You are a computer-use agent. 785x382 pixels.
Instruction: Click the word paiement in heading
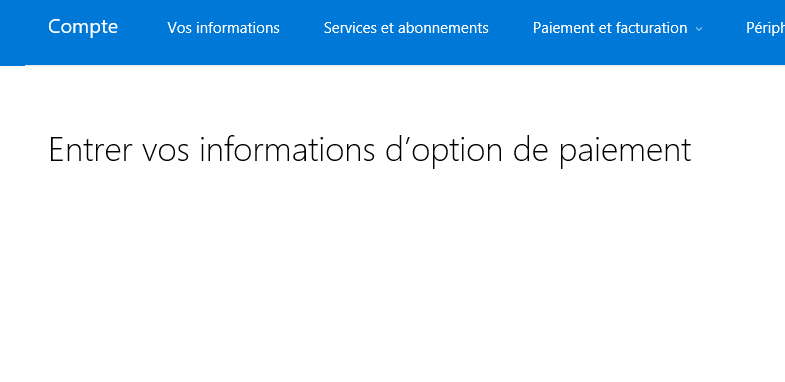[625, 151]
